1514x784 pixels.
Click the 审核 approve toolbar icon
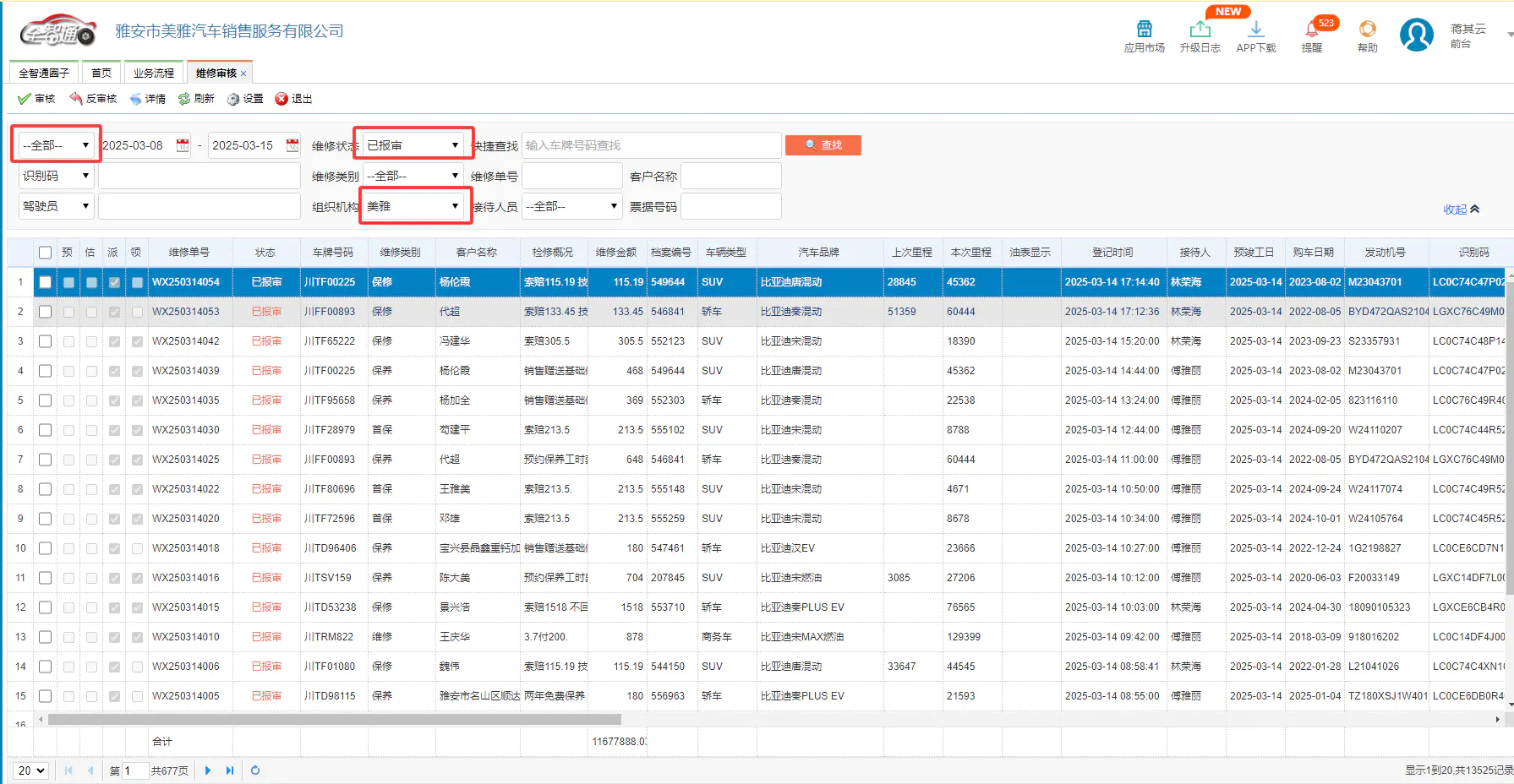tap(25, 99)
